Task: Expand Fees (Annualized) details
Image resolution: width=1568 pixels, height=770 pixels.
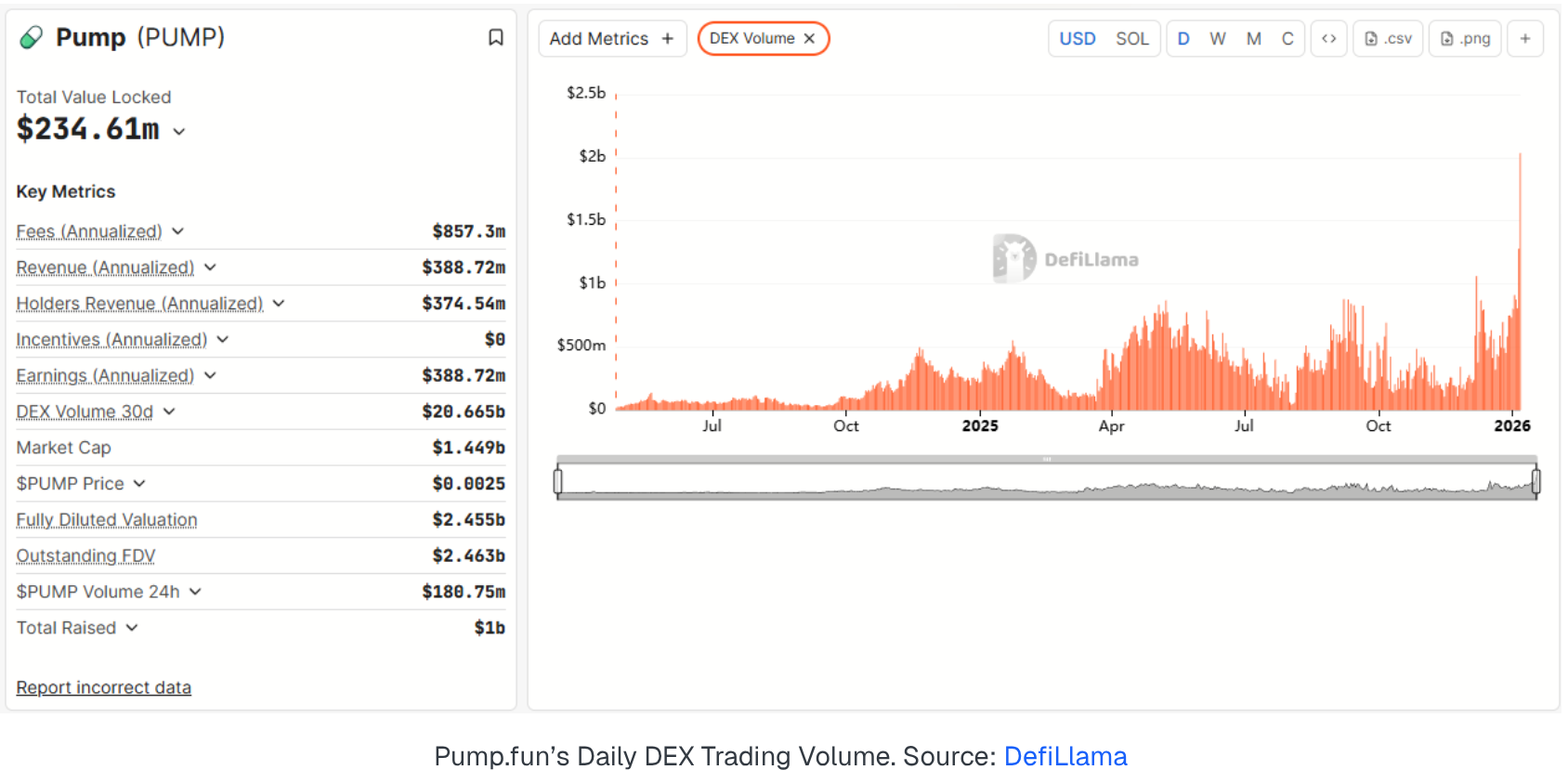Action: 177,231
